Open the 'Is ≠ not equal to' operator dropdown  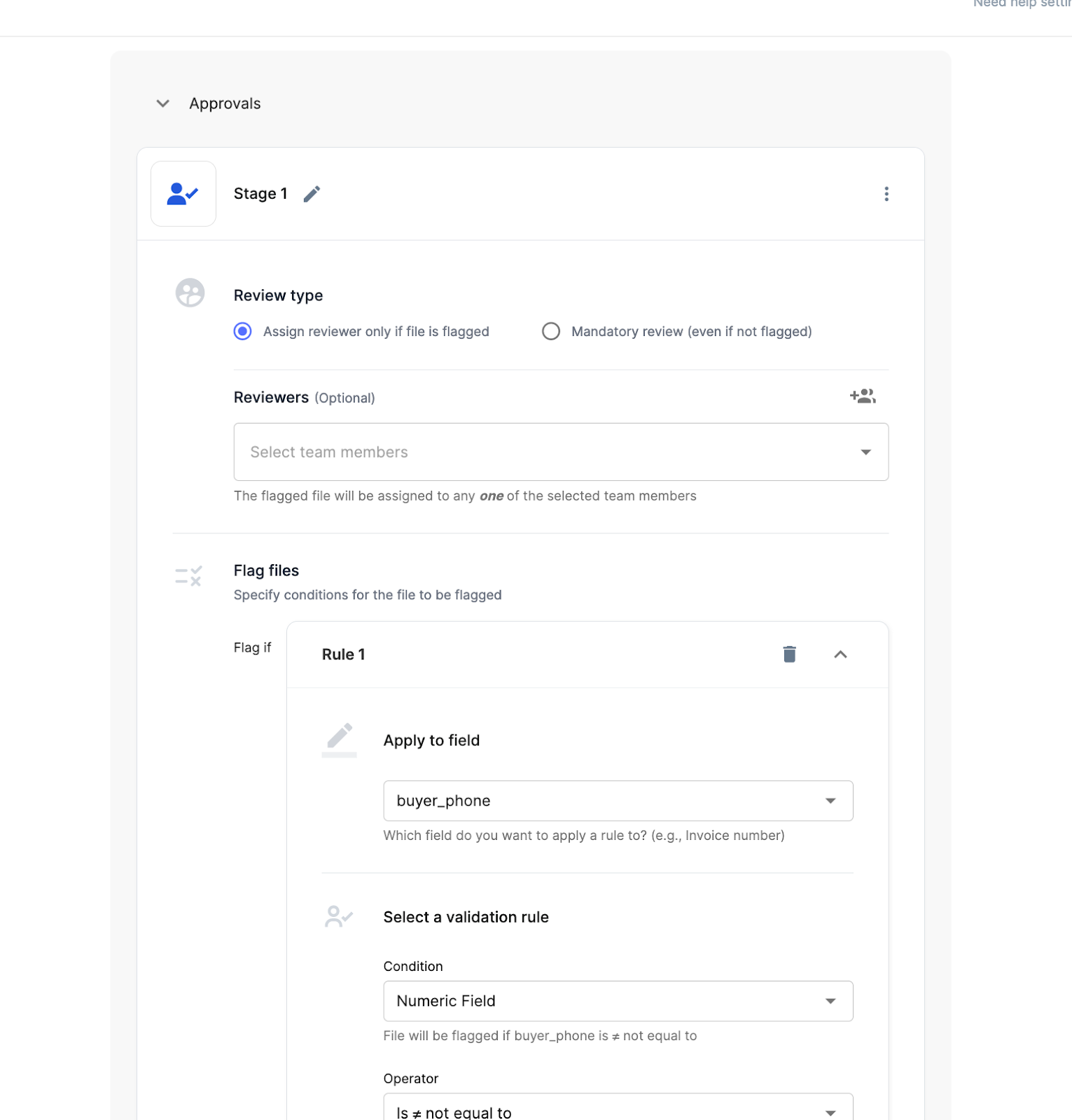618,1111
